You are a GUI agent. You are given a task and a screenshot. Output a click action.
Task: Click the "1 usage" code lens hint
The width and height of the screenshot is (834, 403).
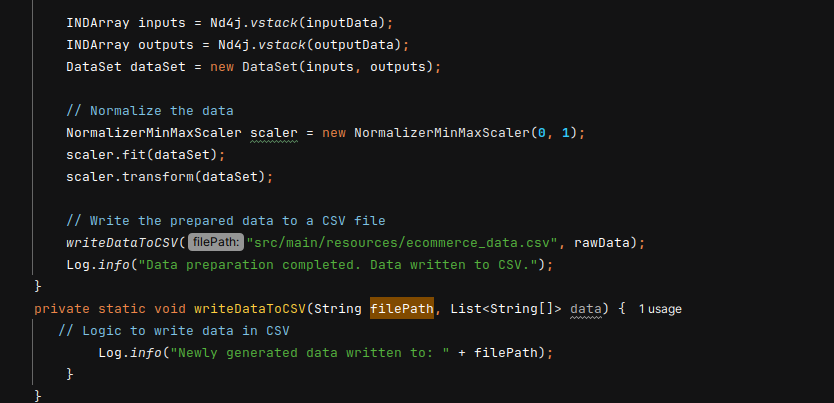pos(659,309)
